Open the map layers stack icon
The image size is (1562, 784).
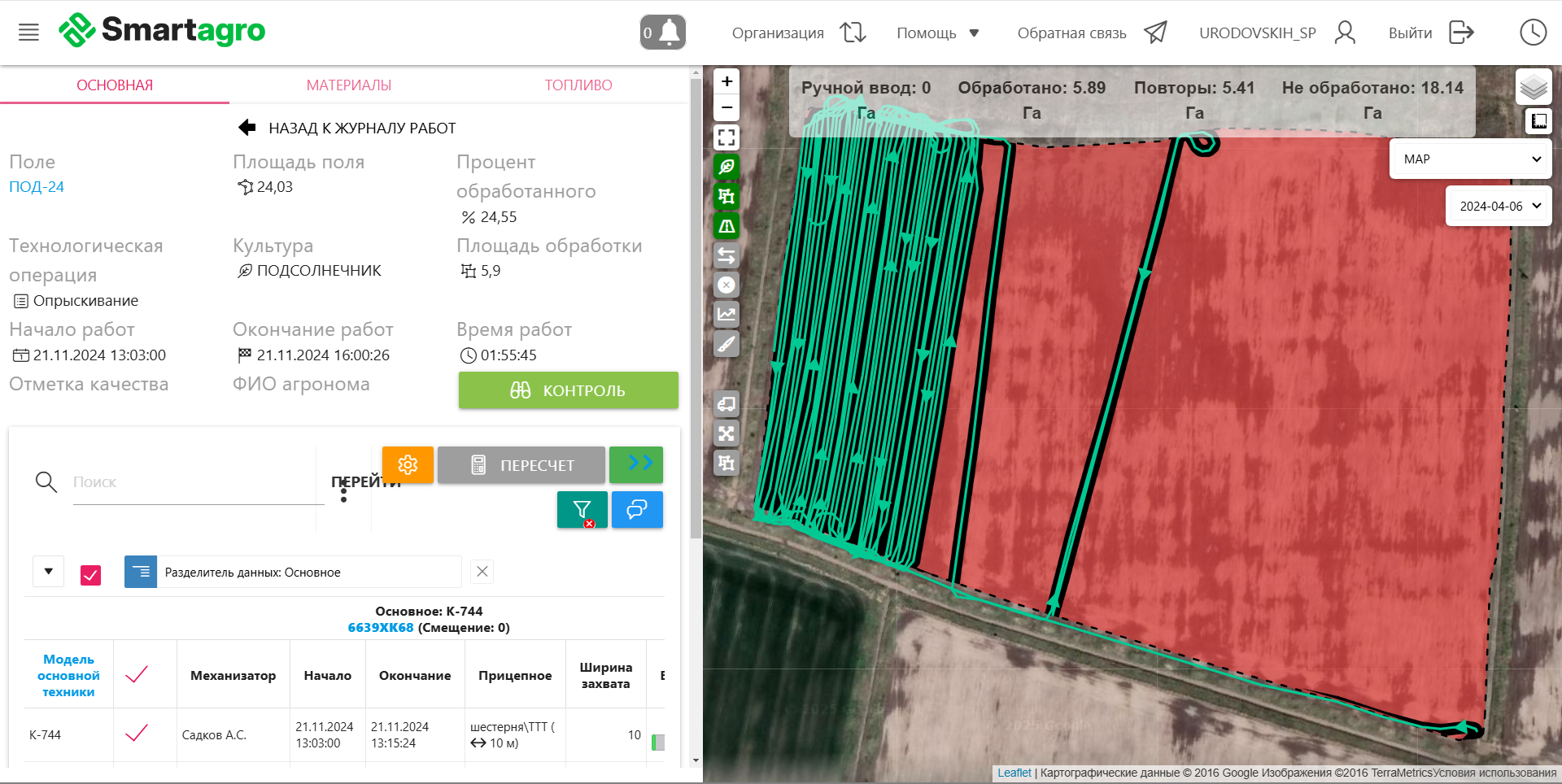click(1534, 87)
